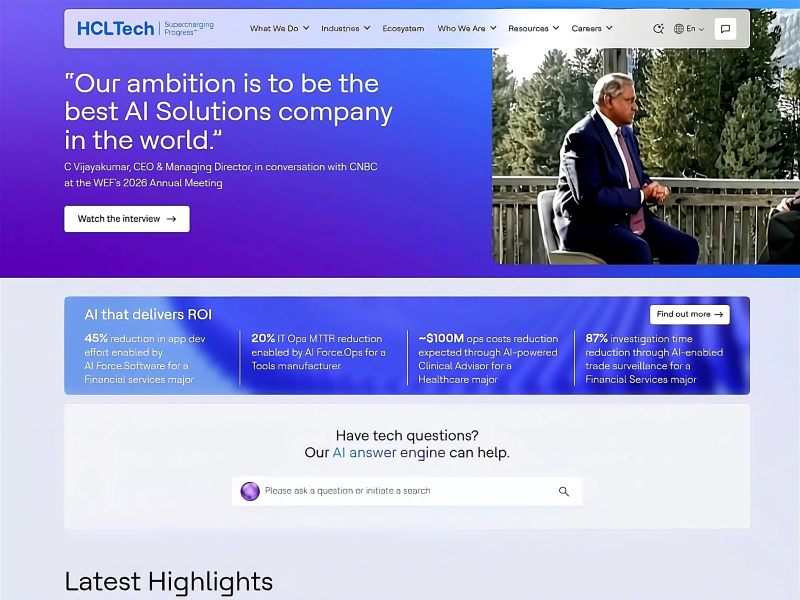Open the Ecosystem menu item

pyautogui.click(x=403, y=29)
